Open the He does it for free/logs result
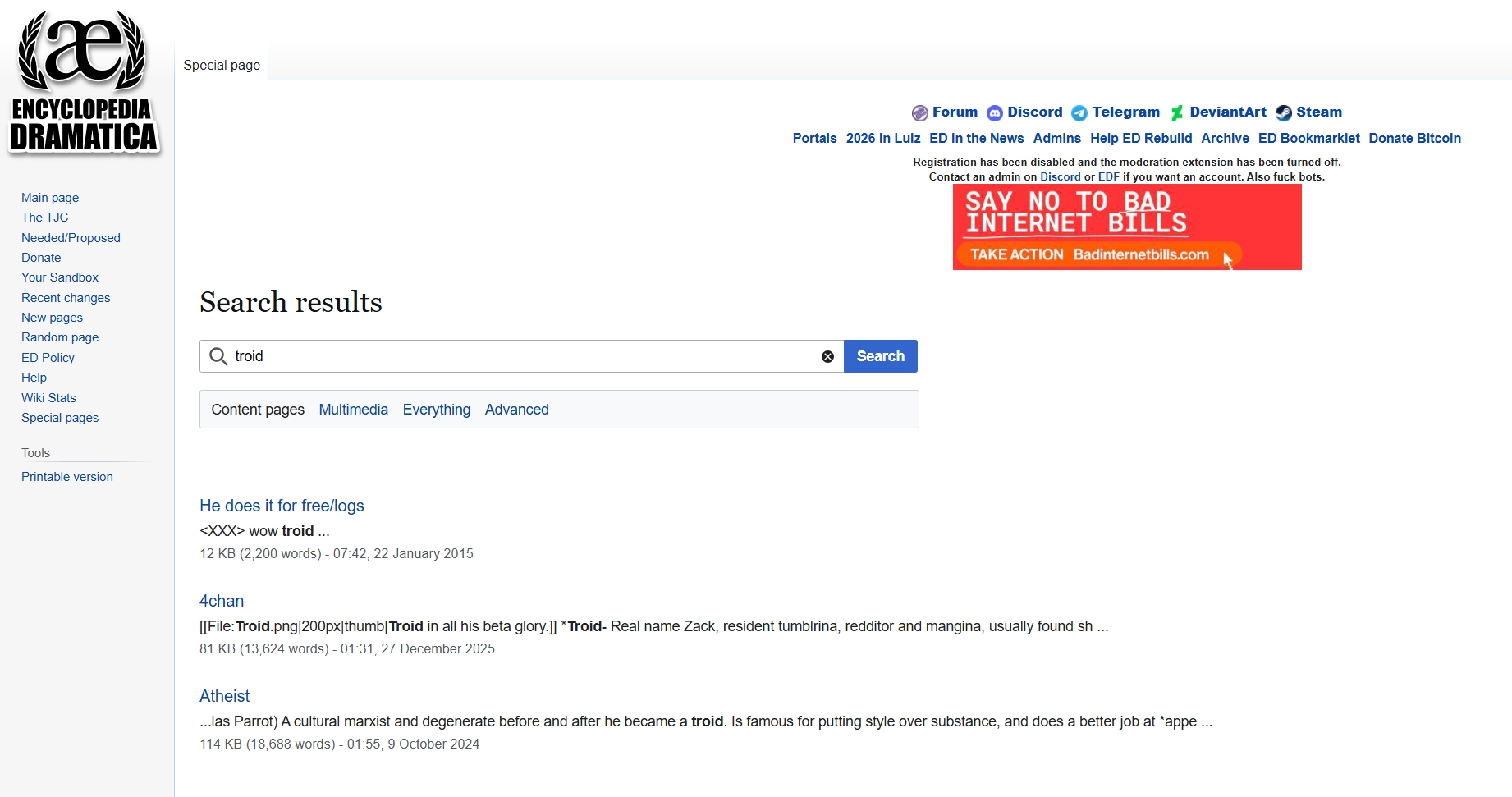 coord(282,506)
